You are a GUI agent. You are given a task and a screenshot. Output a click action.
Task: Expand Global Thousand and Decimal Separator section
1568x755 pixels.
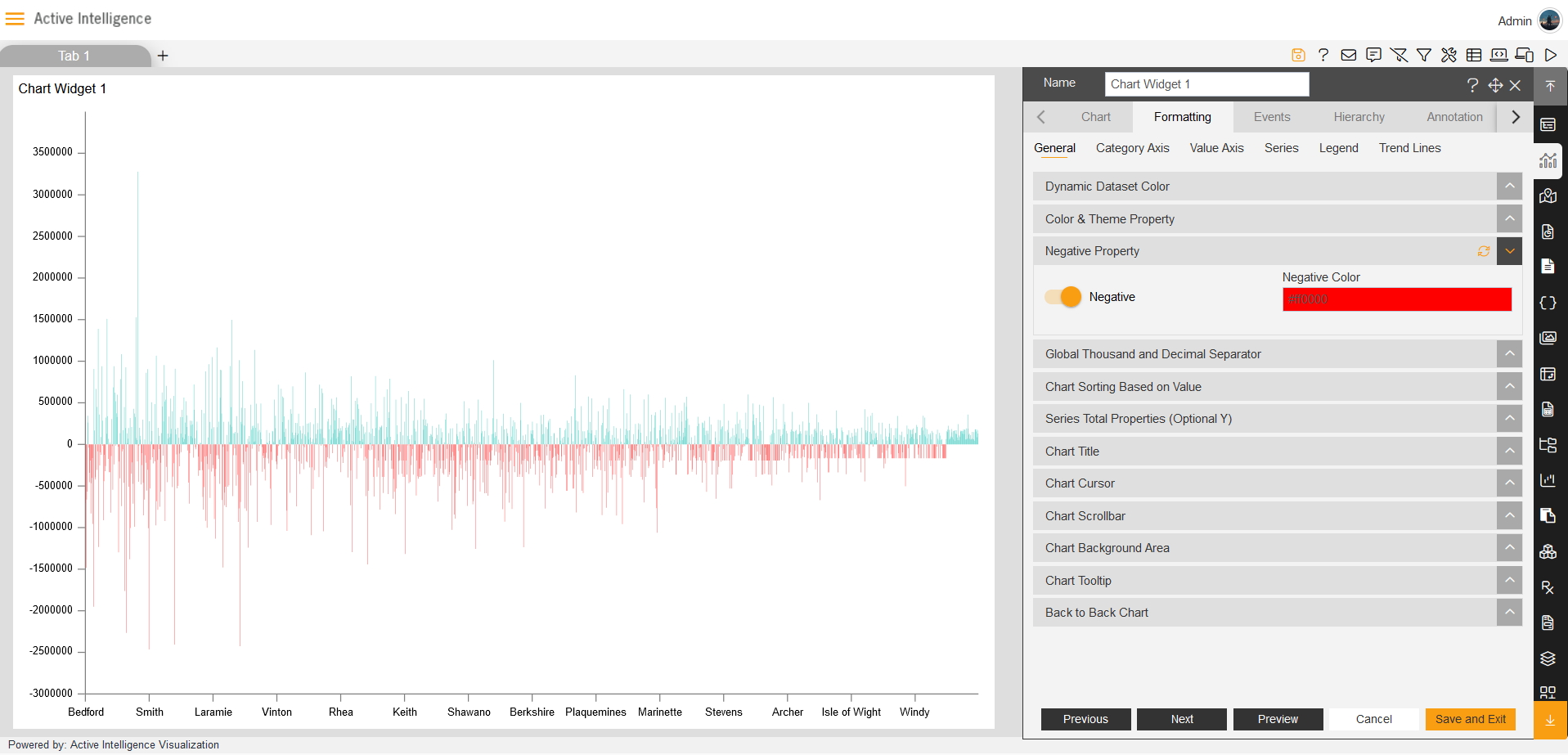(x=1510, y=354)
